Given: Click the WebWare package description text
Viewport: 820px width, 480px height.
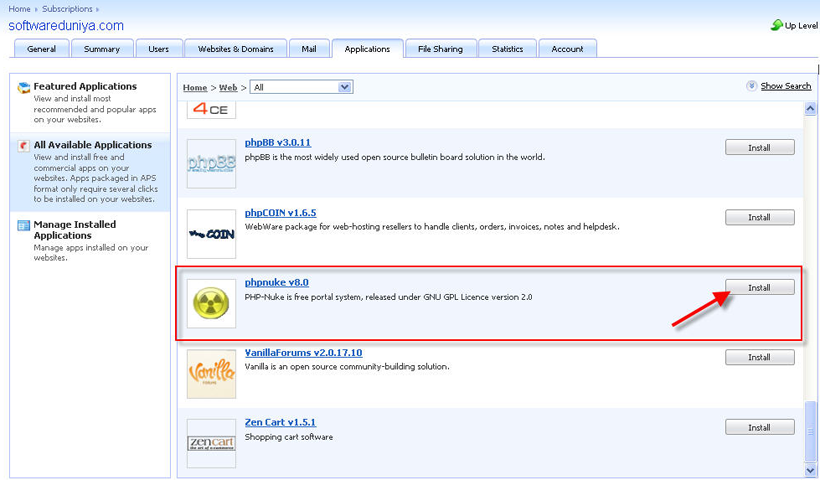Looking at the screenshot, I should 432,226.
